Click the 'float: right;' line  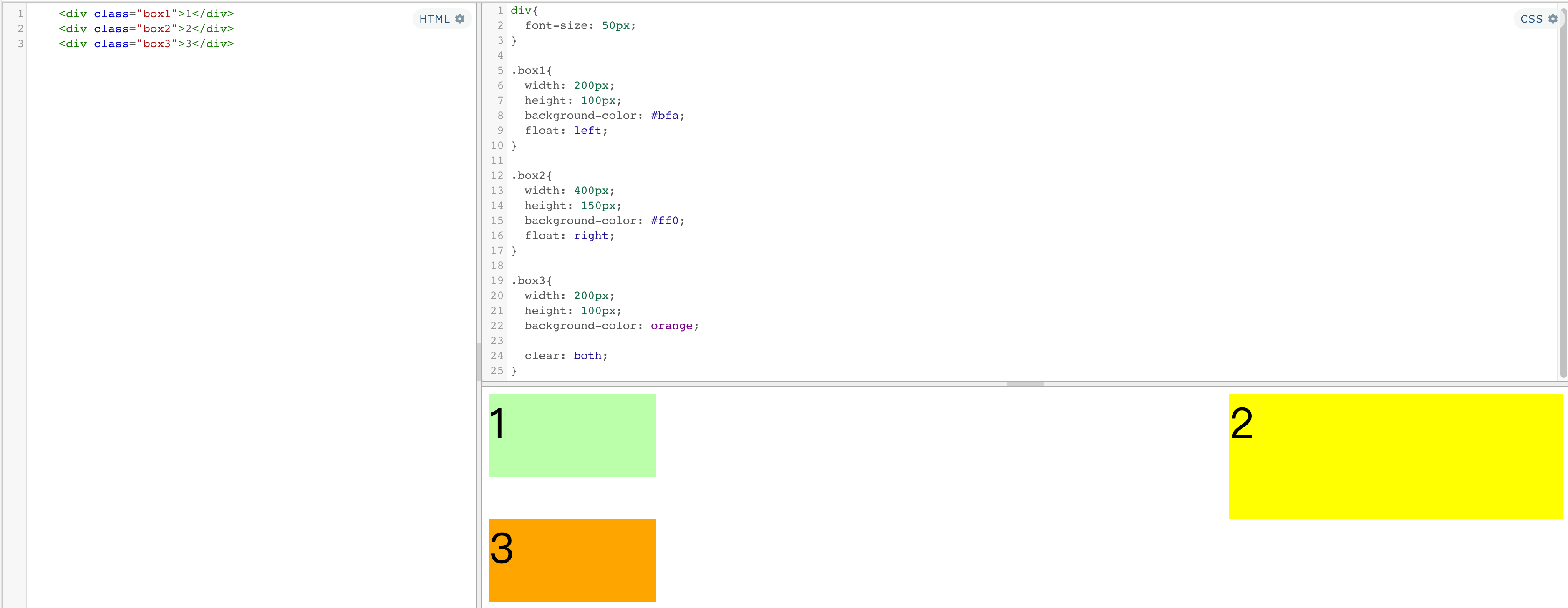coord(570,236)
